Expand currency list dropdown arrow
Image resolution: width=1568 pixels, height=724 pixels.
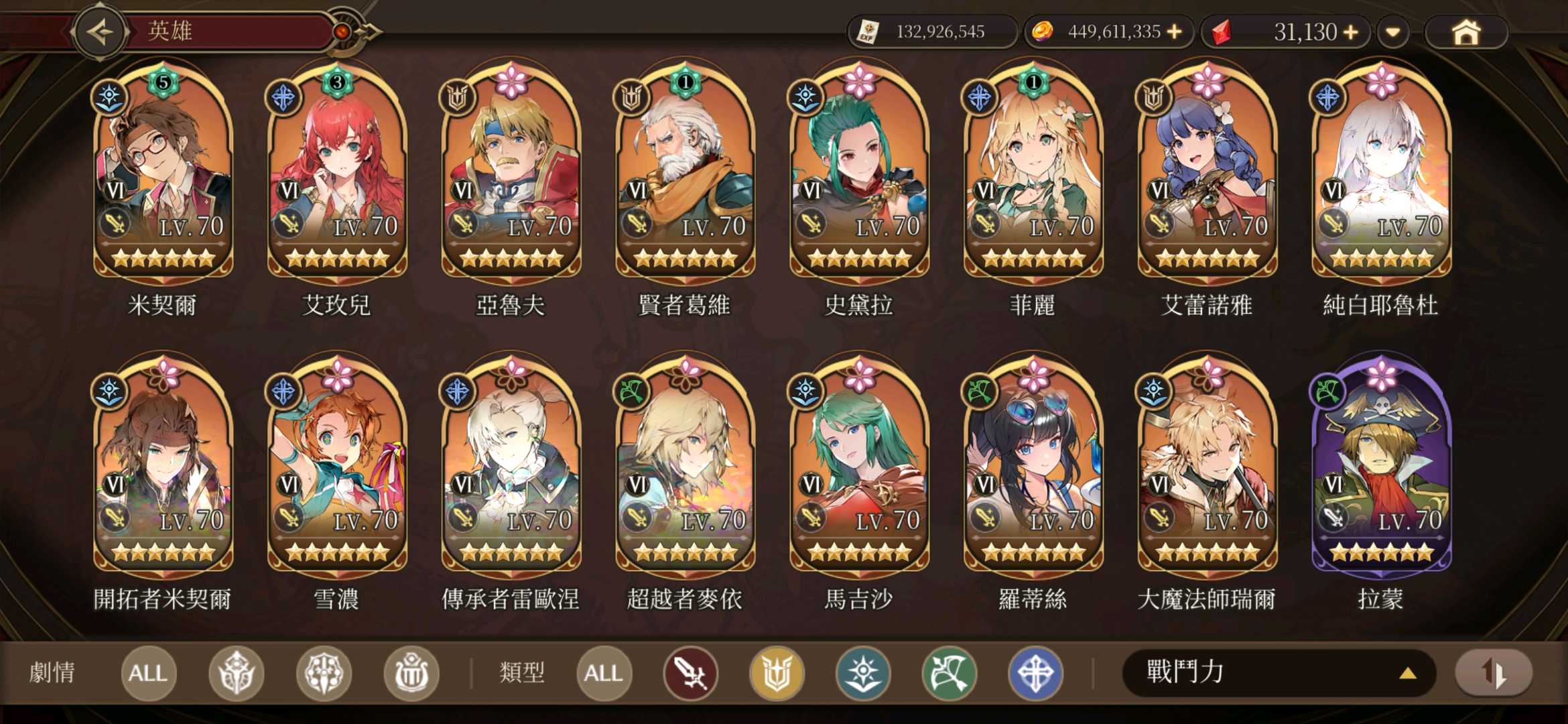coord(1393,32)
